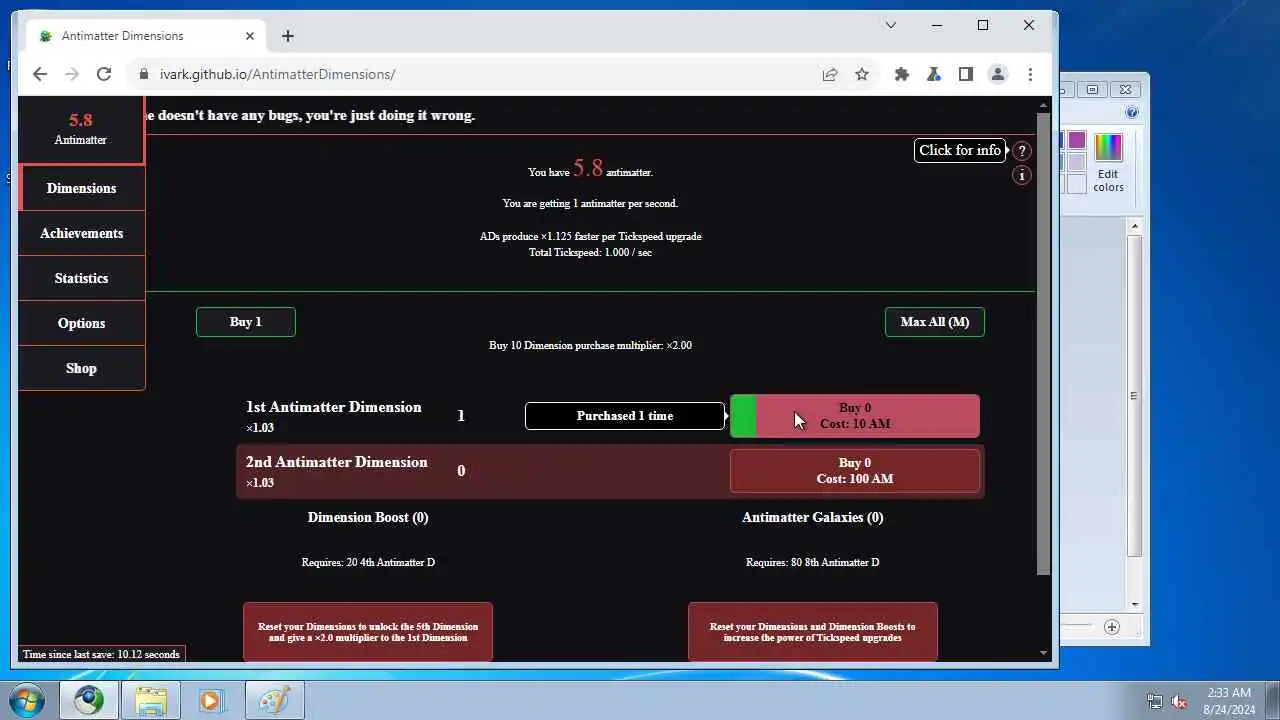
Task: Click the page scrollbar up arrow
Action: pos(1044,105)
